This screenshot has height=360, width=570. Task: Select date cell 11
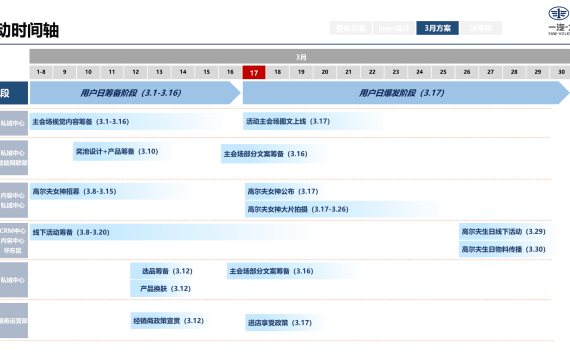(x=112, y=72)
